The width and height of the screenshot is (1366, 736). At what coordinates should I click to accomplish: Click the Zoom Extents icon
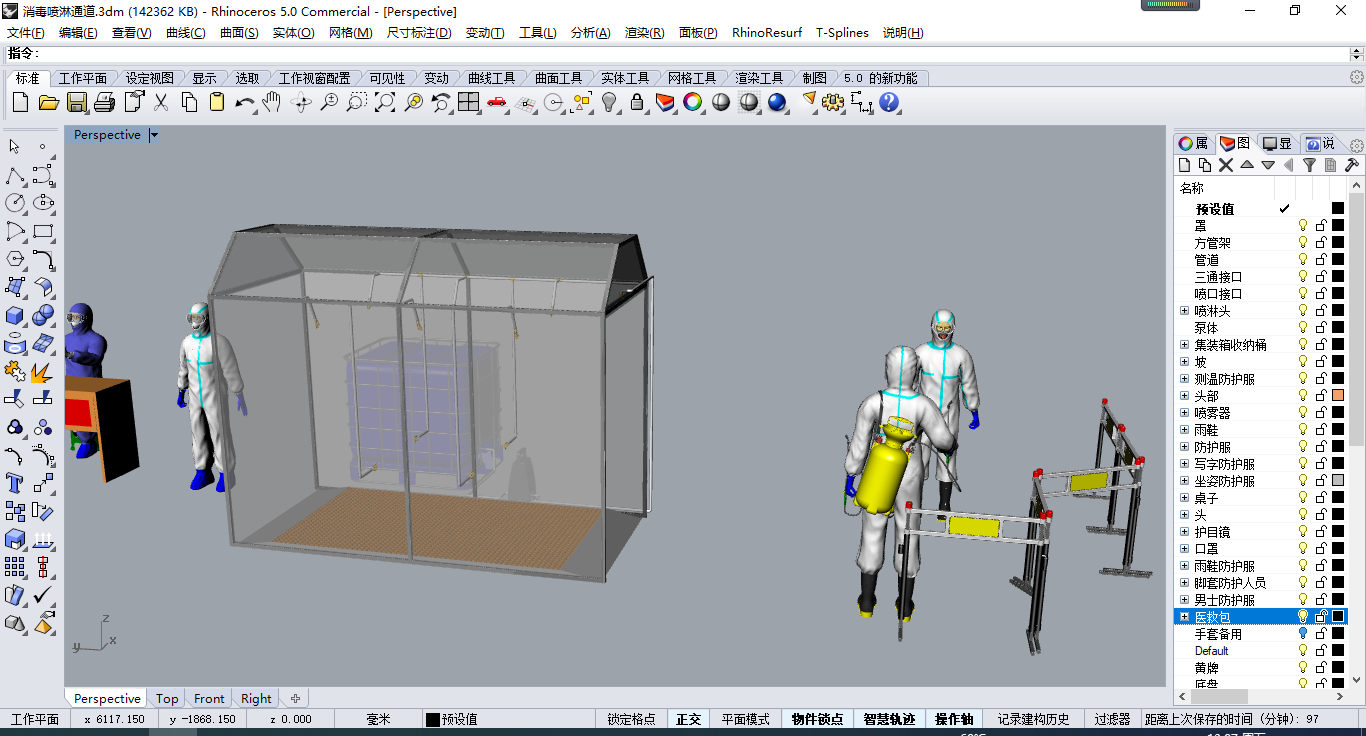(x=385, y=102)
